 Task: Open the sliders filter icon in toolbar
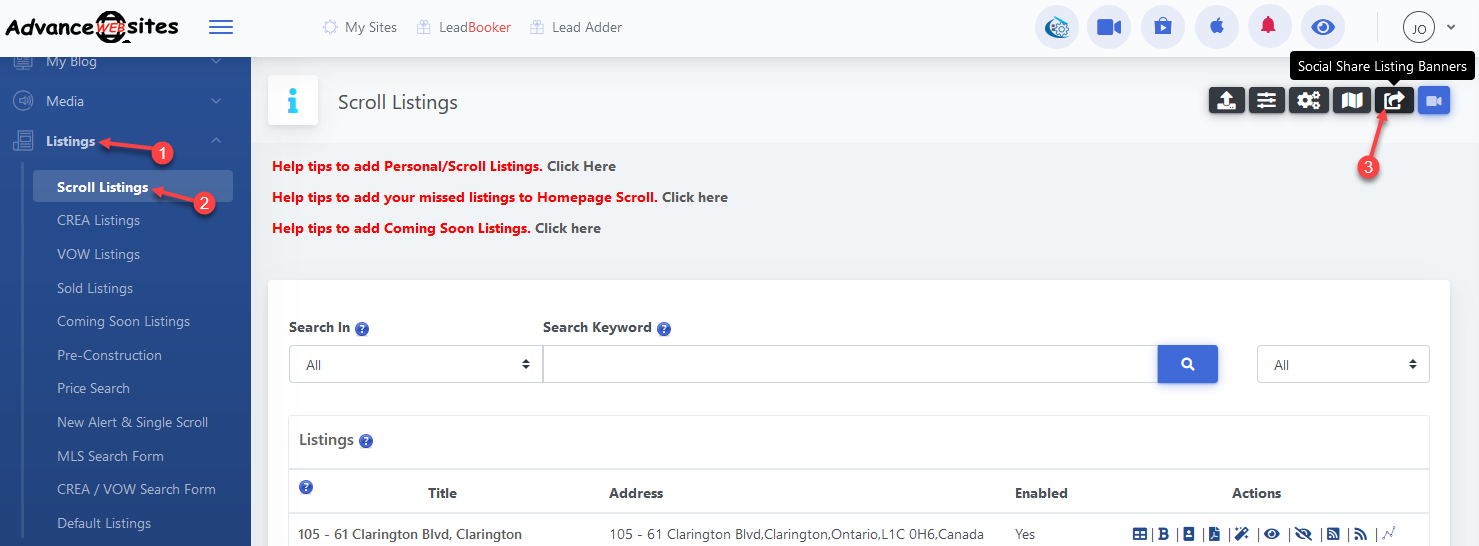click(x=1267, y=100)
